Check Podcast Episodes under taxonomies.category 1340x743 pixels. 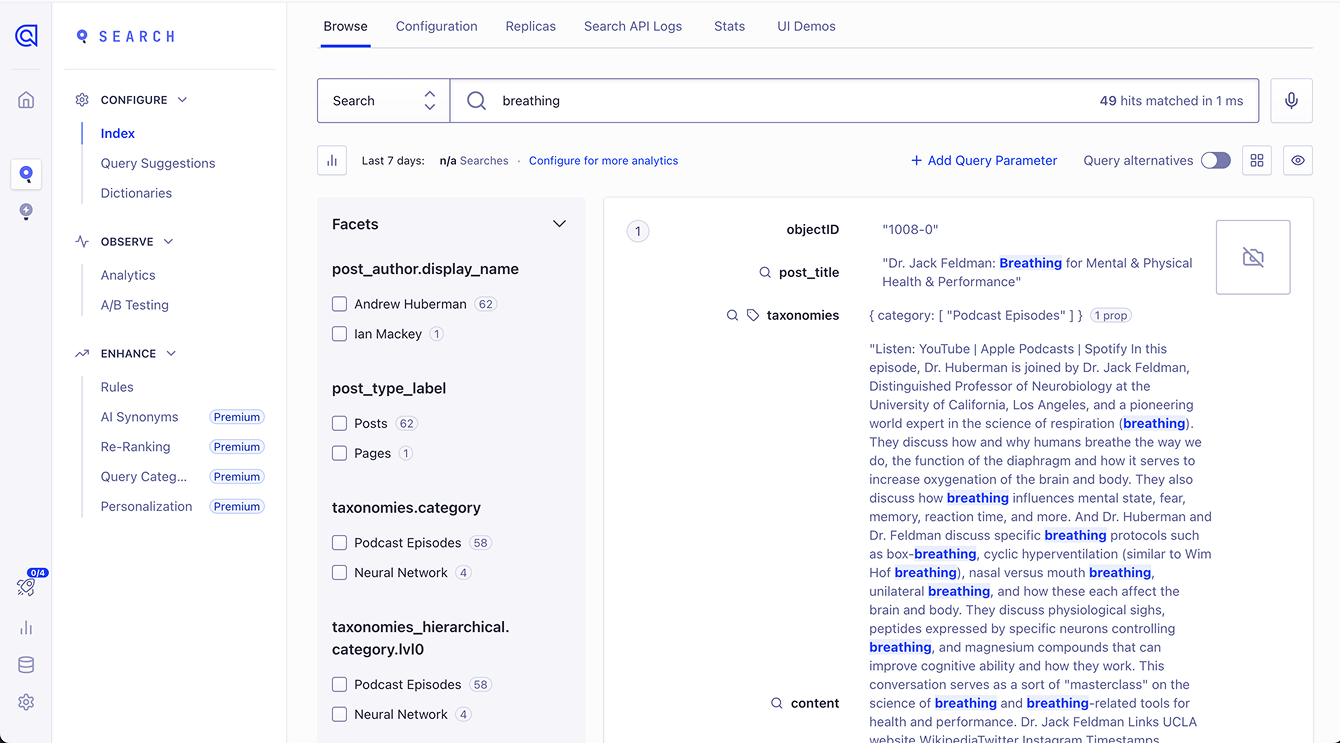(340, 543)
